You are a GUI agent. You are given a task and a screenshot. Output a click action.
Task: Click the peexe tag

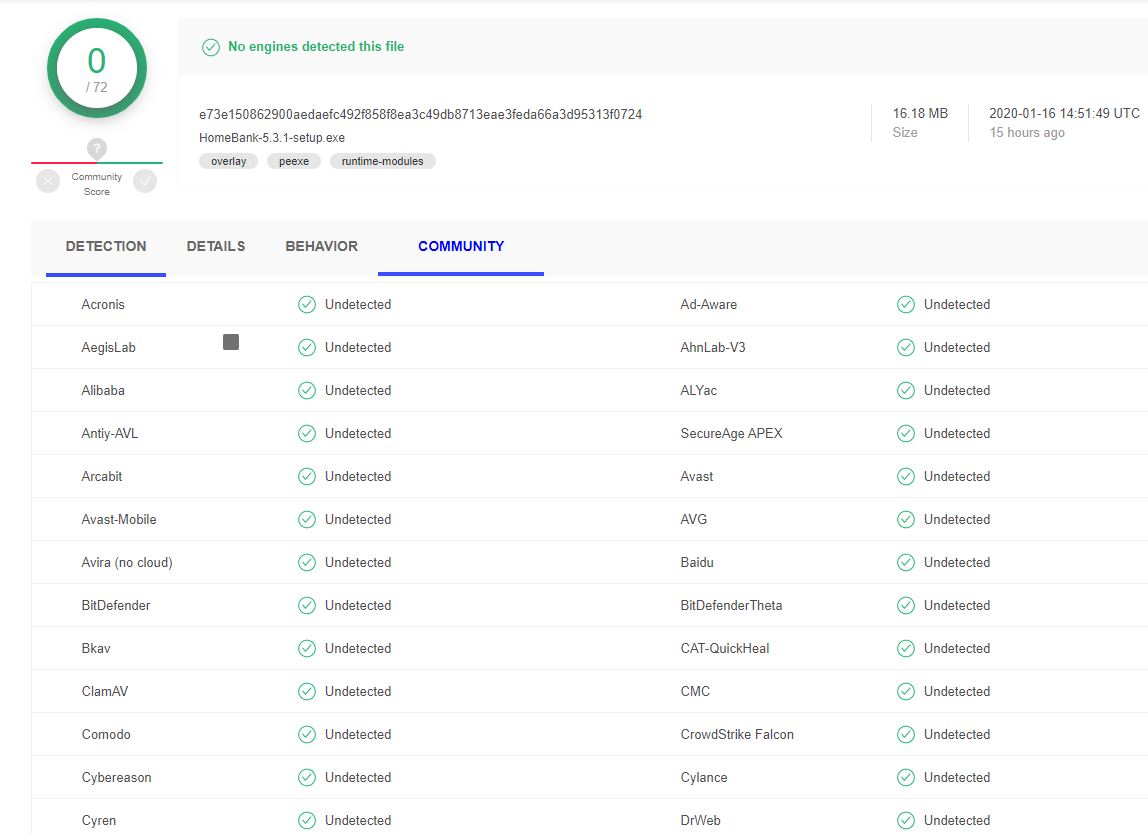tap(294, 161)
